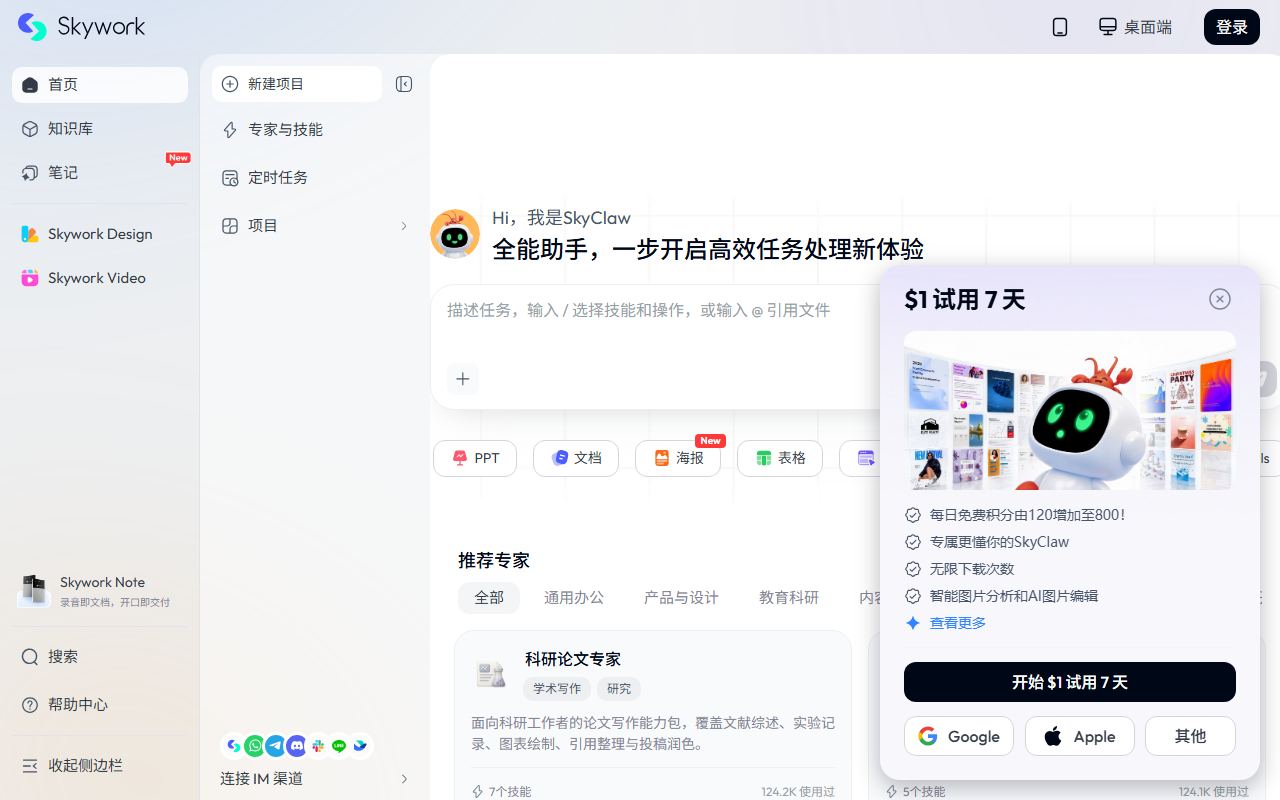1280x800 pixels.
Task: Open the 科研论文专家 card title
Action: 573,659
